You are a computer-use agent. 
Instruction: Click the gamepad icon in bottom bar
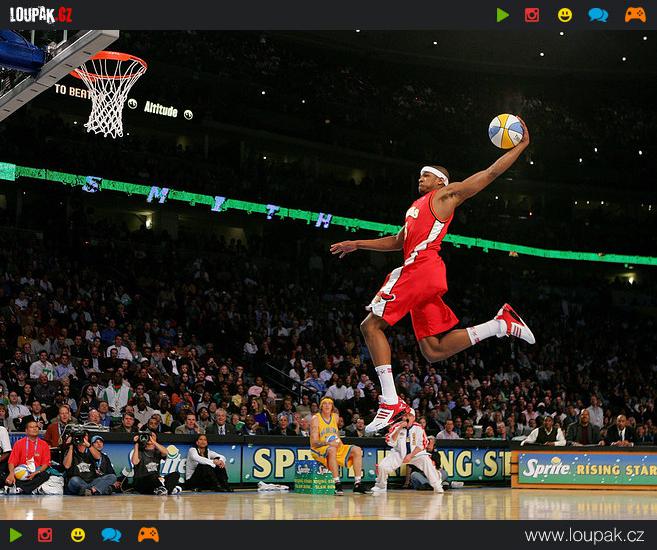click(148, 535)
